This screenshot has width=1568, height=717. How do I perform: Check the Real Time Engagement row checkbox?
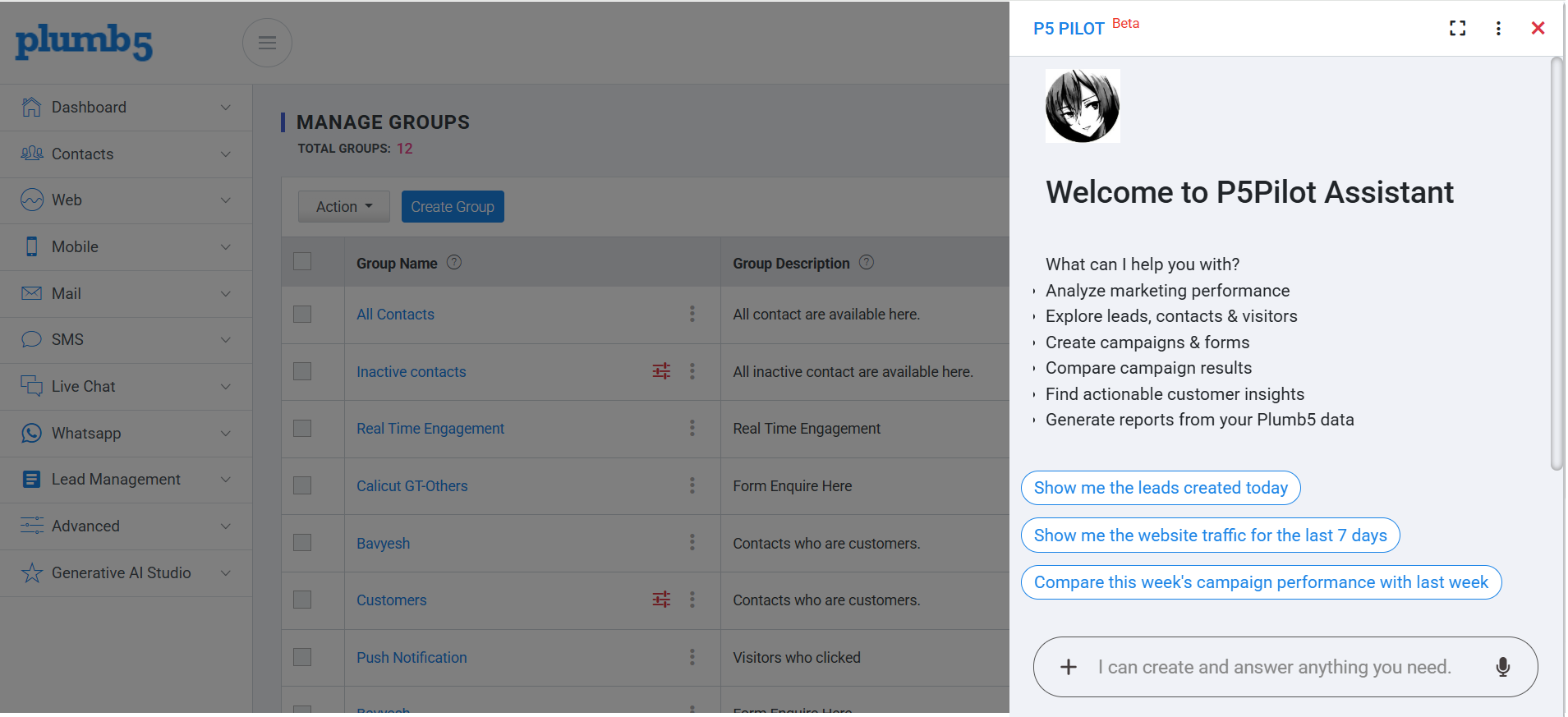302,428
